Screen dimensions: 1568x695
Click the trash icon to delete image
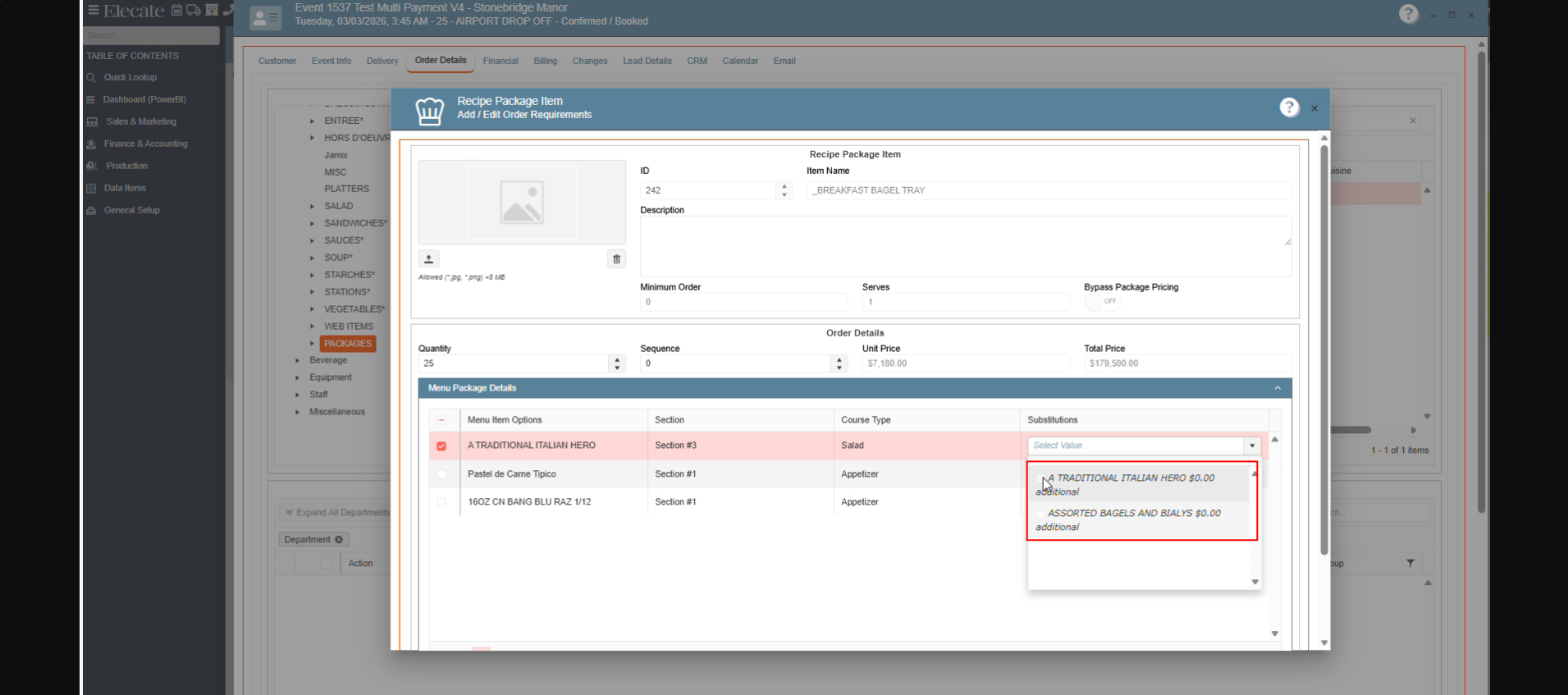click(x=616, y=259)
